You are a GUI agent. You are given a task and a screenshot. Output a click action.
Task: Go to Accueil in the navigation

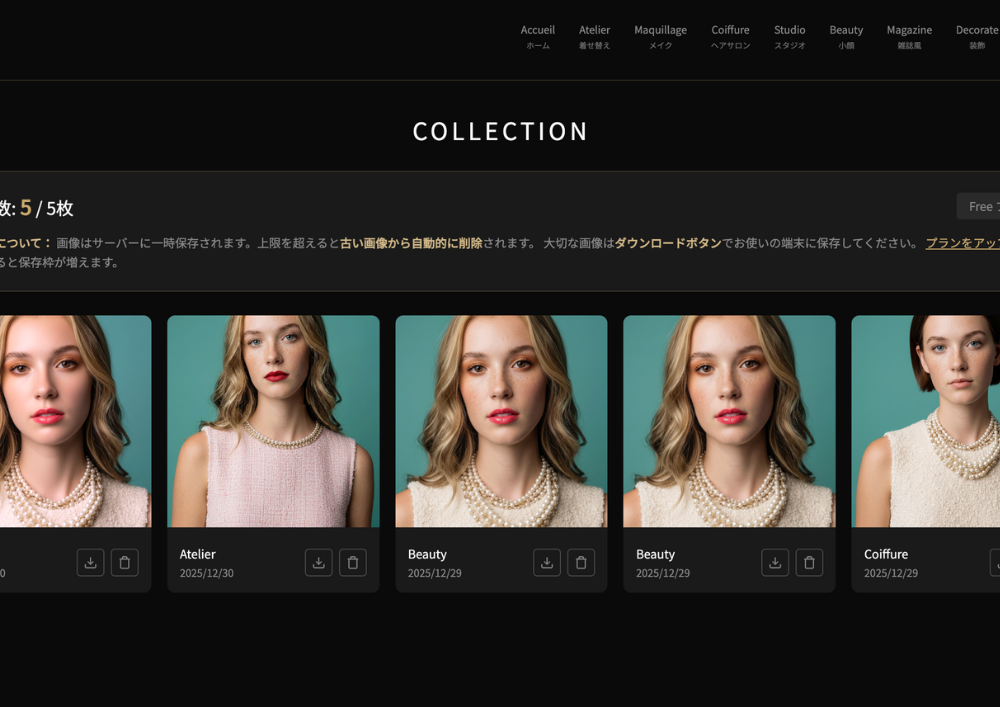538,36
